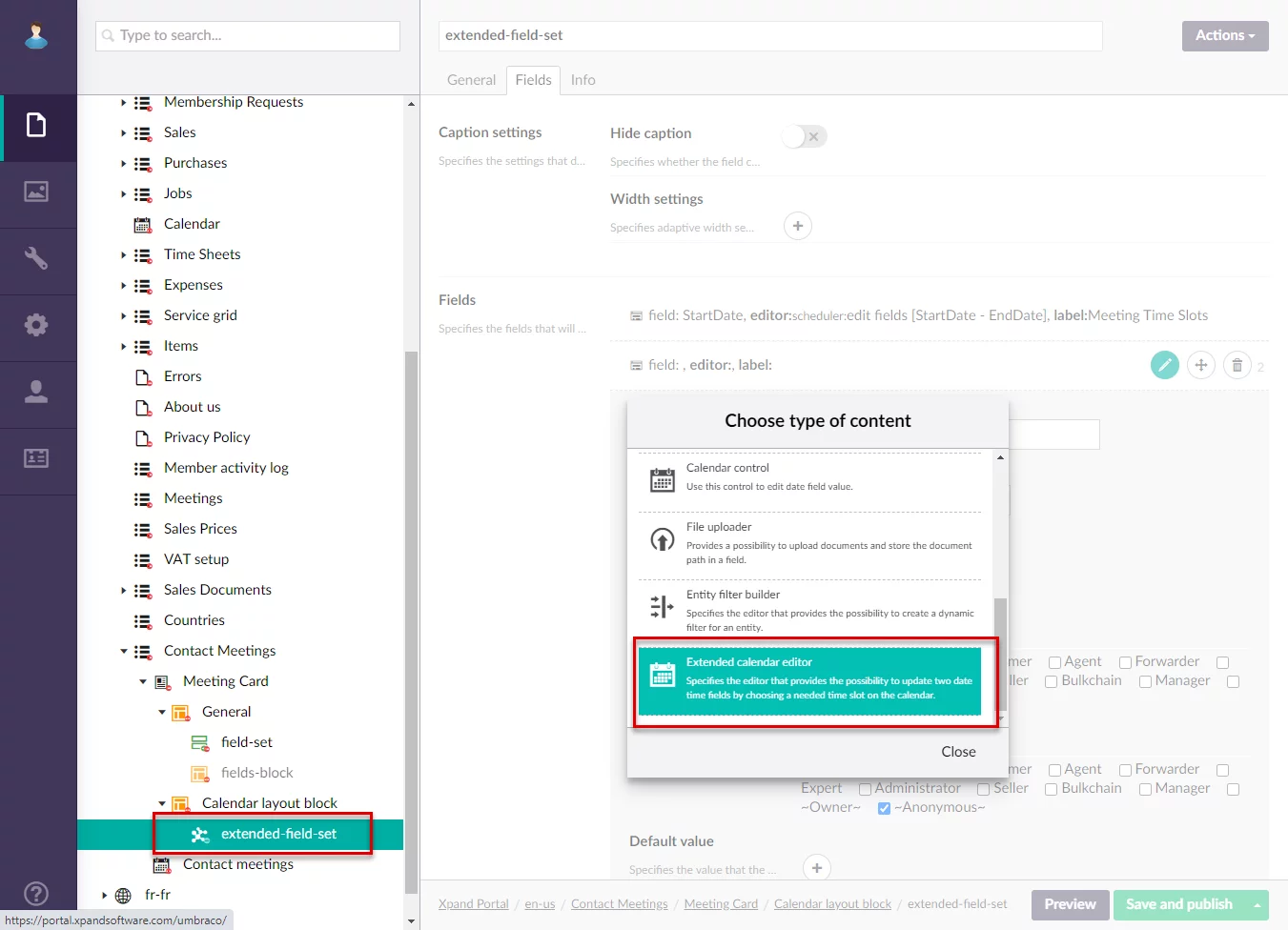Switch to the General tab

point(471,80)
